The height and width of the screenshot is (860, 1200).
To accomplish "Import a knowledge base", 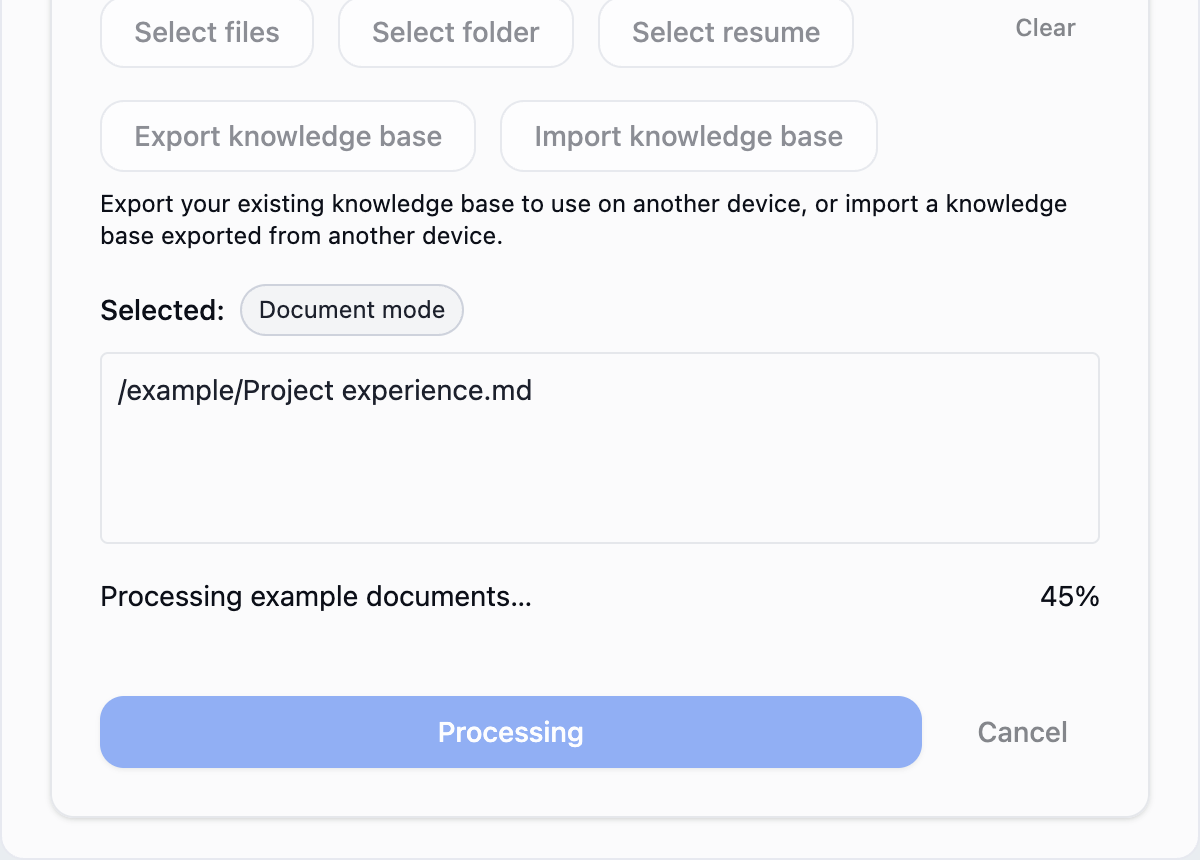I will (689, 136).
